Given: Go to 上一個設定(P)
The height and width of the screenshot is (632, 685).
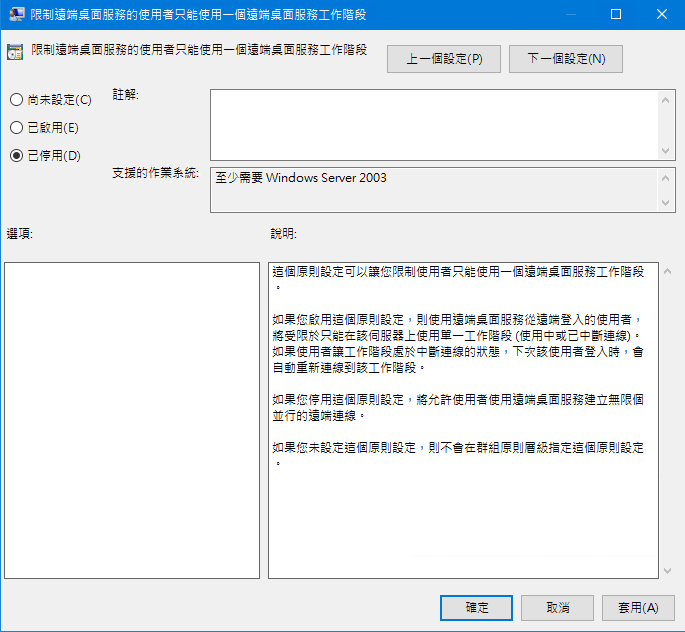Looking at the screenshot, I should (444, 59).
